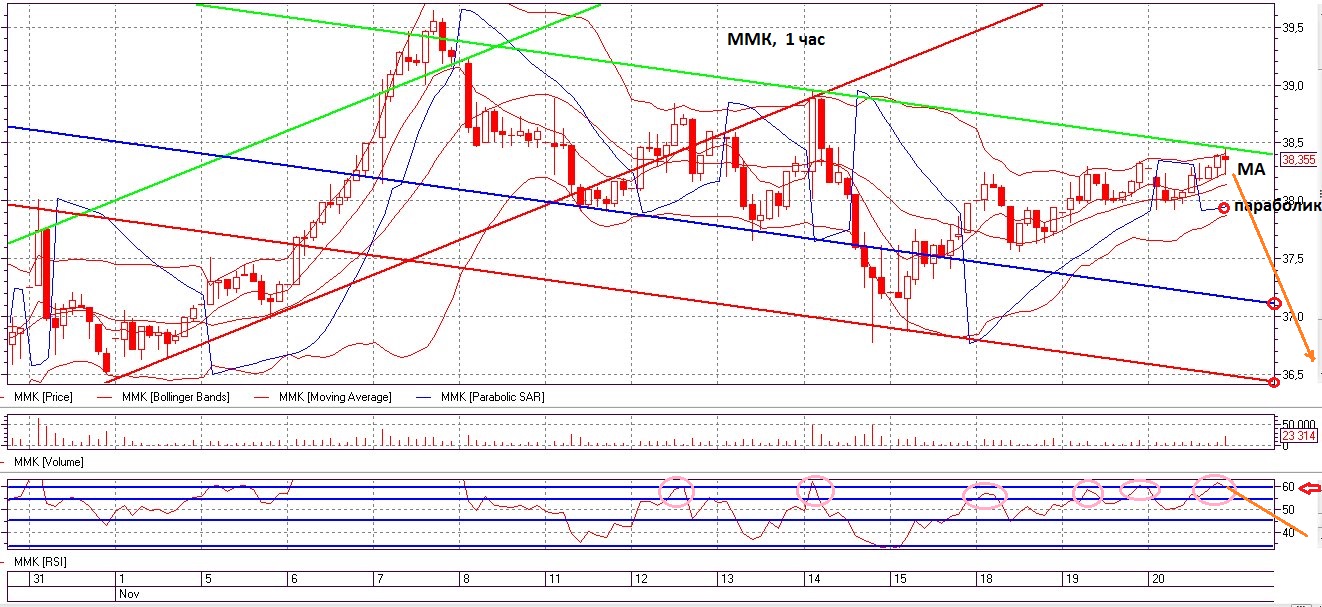Select date 31 on the time axis
The width and height of the screenshot is (1322, 607).
[x=40, y=579]
